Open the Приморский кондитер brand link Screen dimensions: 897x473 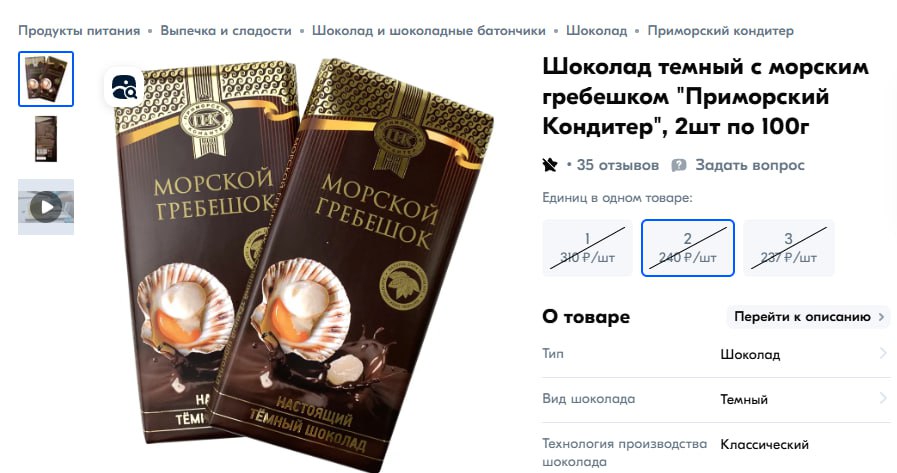click(720, 31)
